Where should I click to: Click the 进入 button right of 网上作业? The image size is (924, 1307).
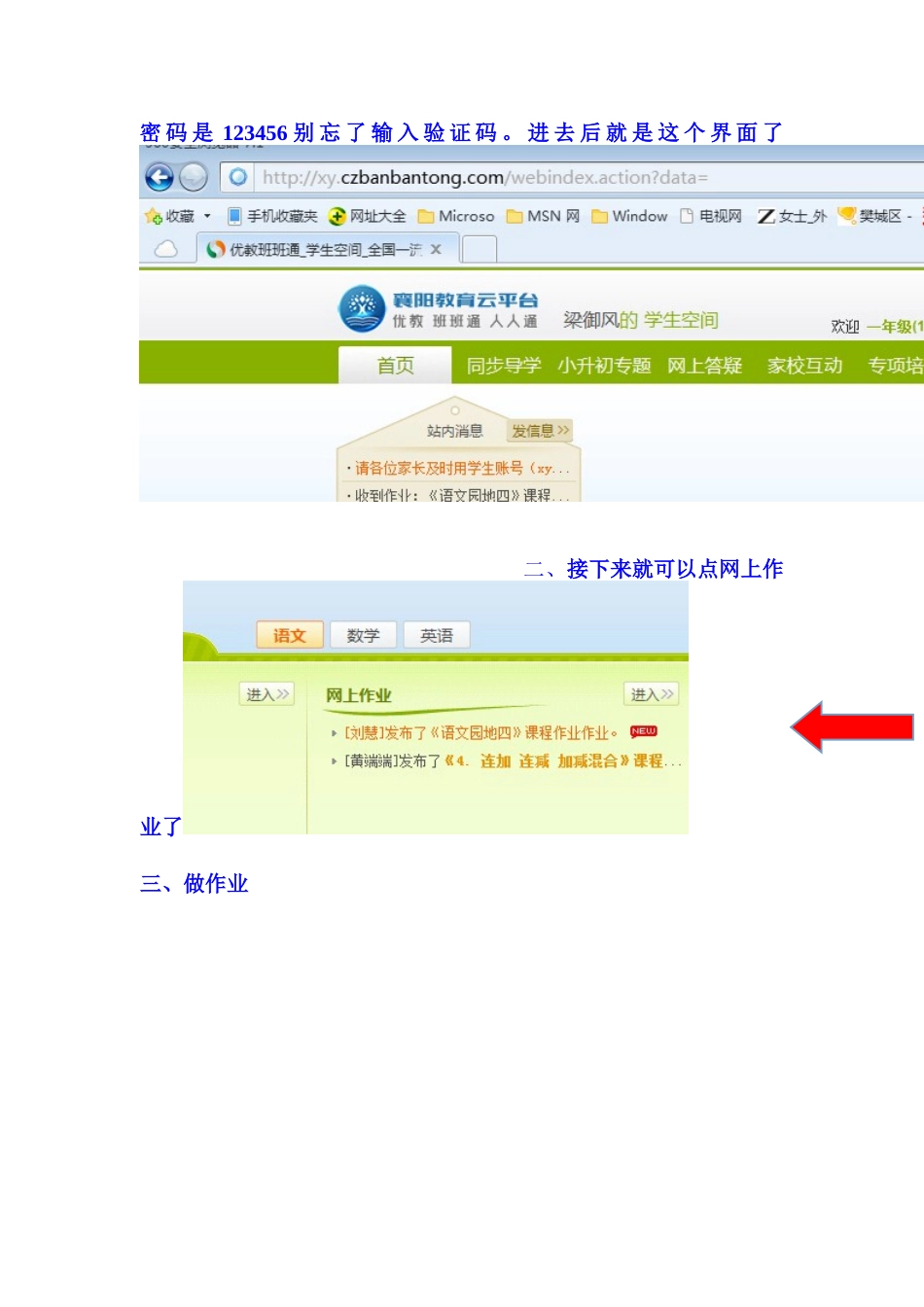point(651,694)
